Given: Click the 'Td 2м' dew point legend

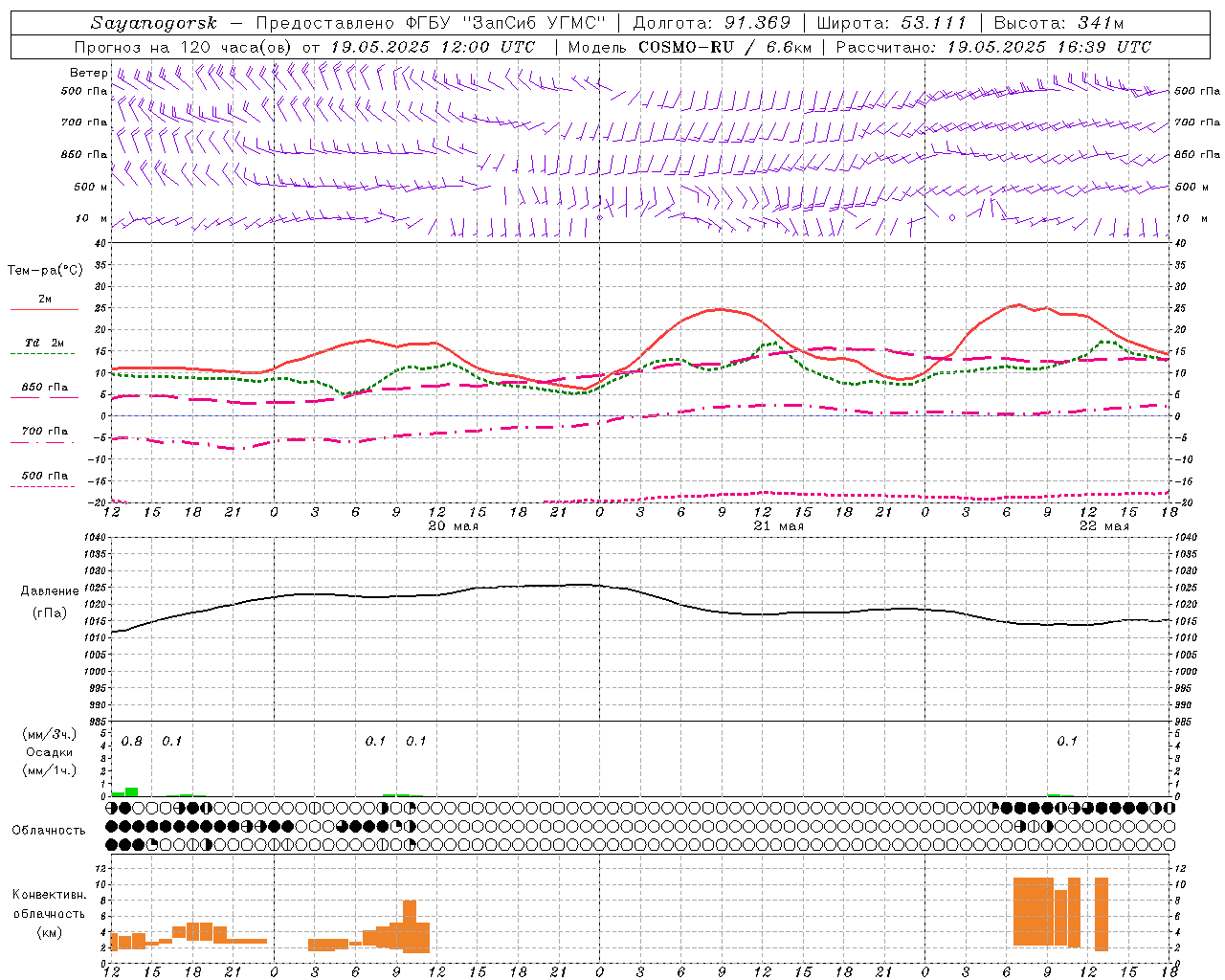Looking at the screenshot, I should pyautogui.click(x=45, y=343).
